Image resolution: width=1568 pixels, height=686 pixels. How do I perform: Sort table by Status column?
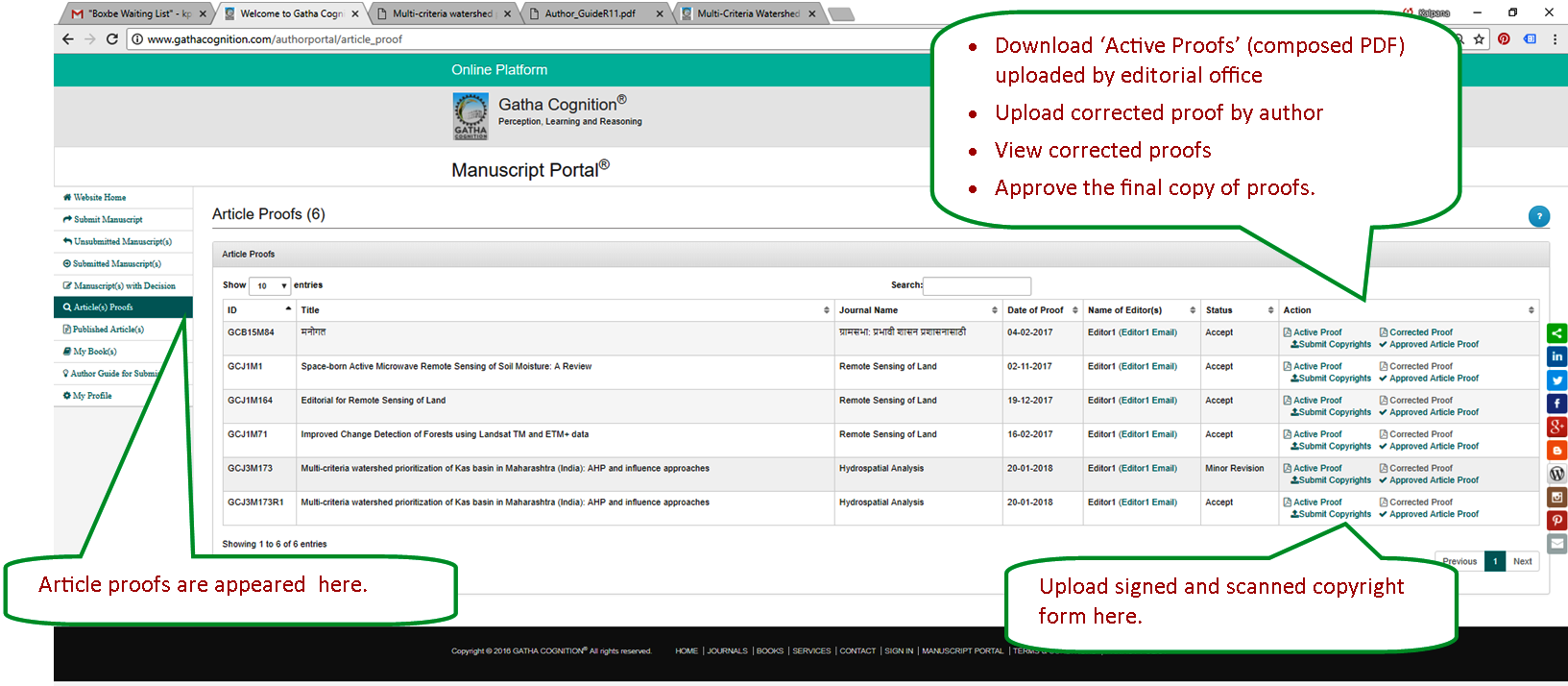1238,310
